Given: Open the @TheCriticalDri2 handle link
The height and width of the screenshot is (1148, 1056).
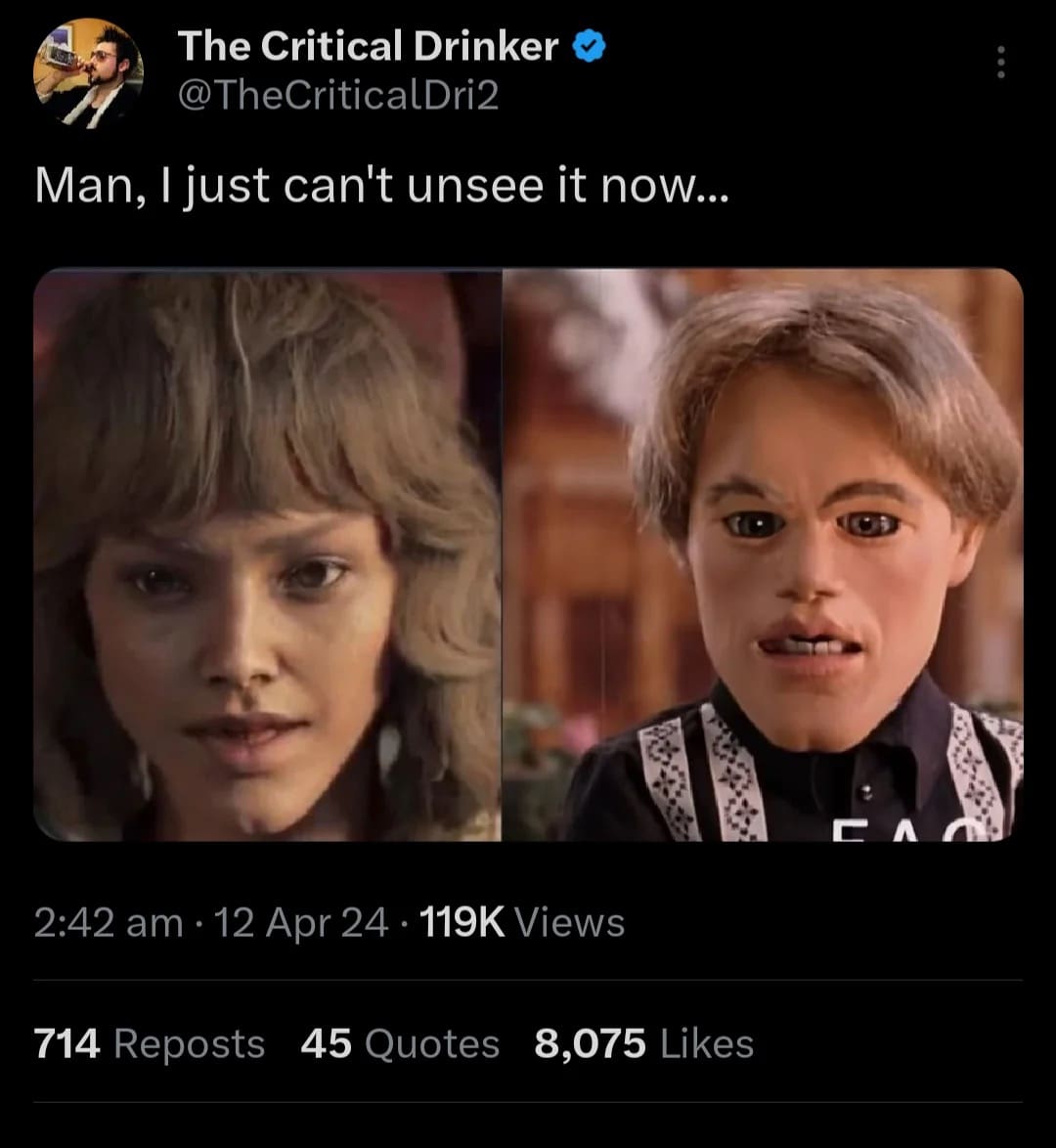Looking at the screenshot, I should 337,94.
